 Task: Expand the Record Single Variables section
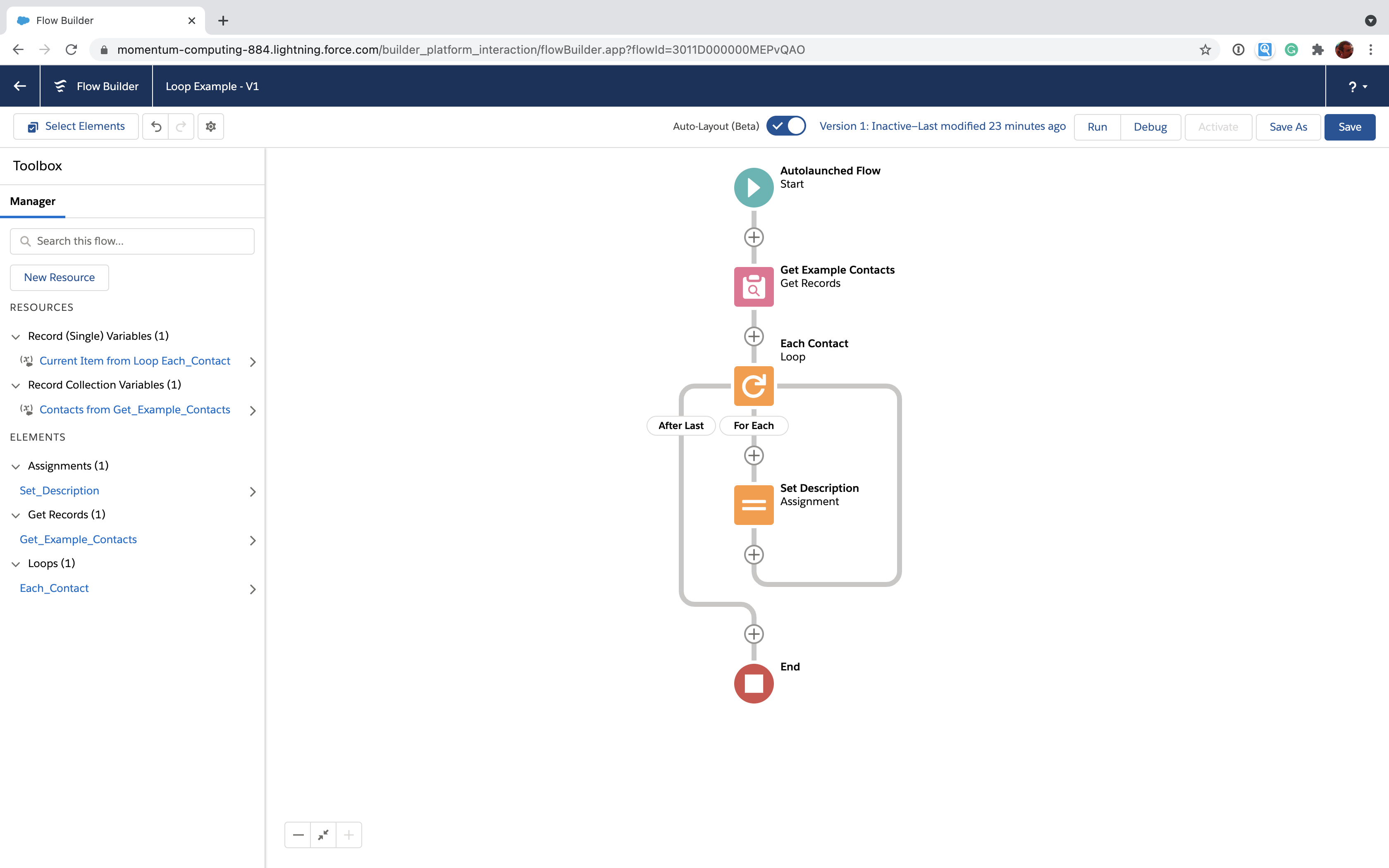click(x=15, y=335)
